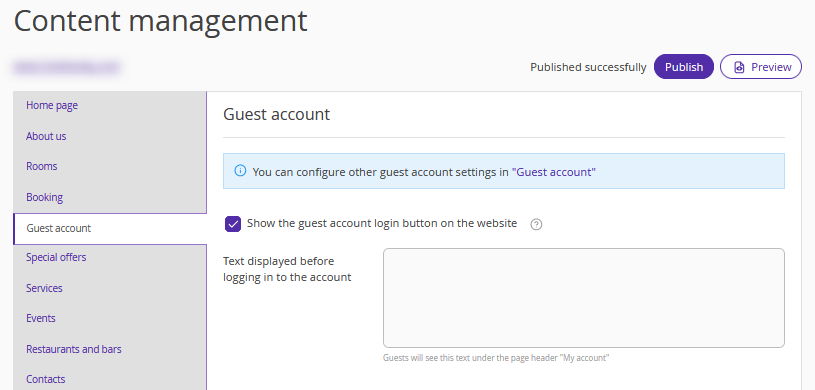The image size is (815, 390).
Task: Switch to the Booking section
Action: pos(45,198)
